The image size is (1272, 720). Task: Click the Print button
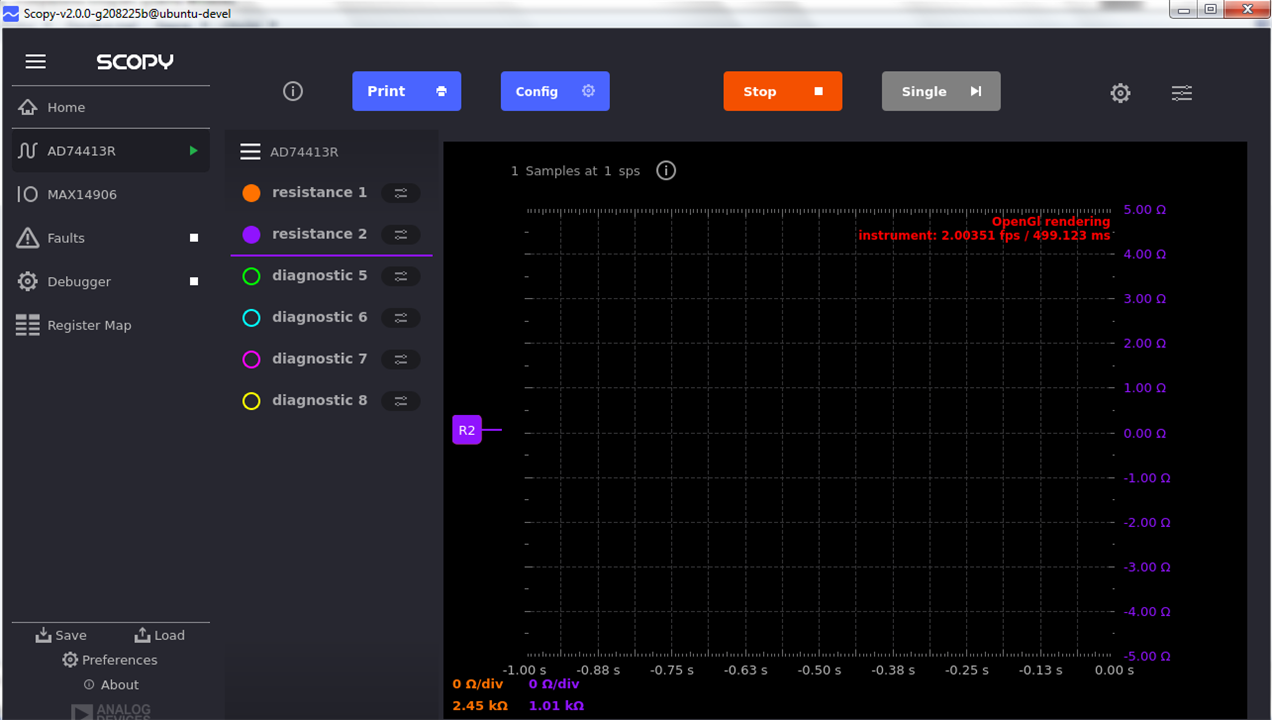click(x=406, y=91)
